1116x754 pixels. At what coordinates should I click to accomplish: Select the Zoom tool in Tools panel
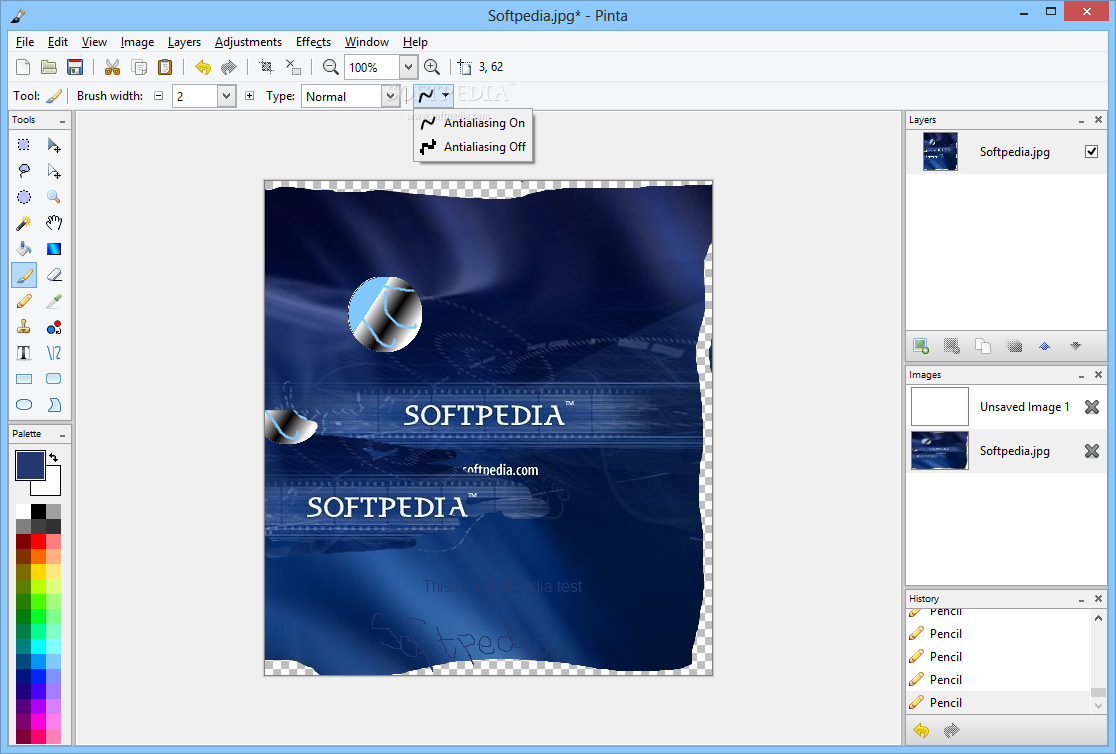53,197
